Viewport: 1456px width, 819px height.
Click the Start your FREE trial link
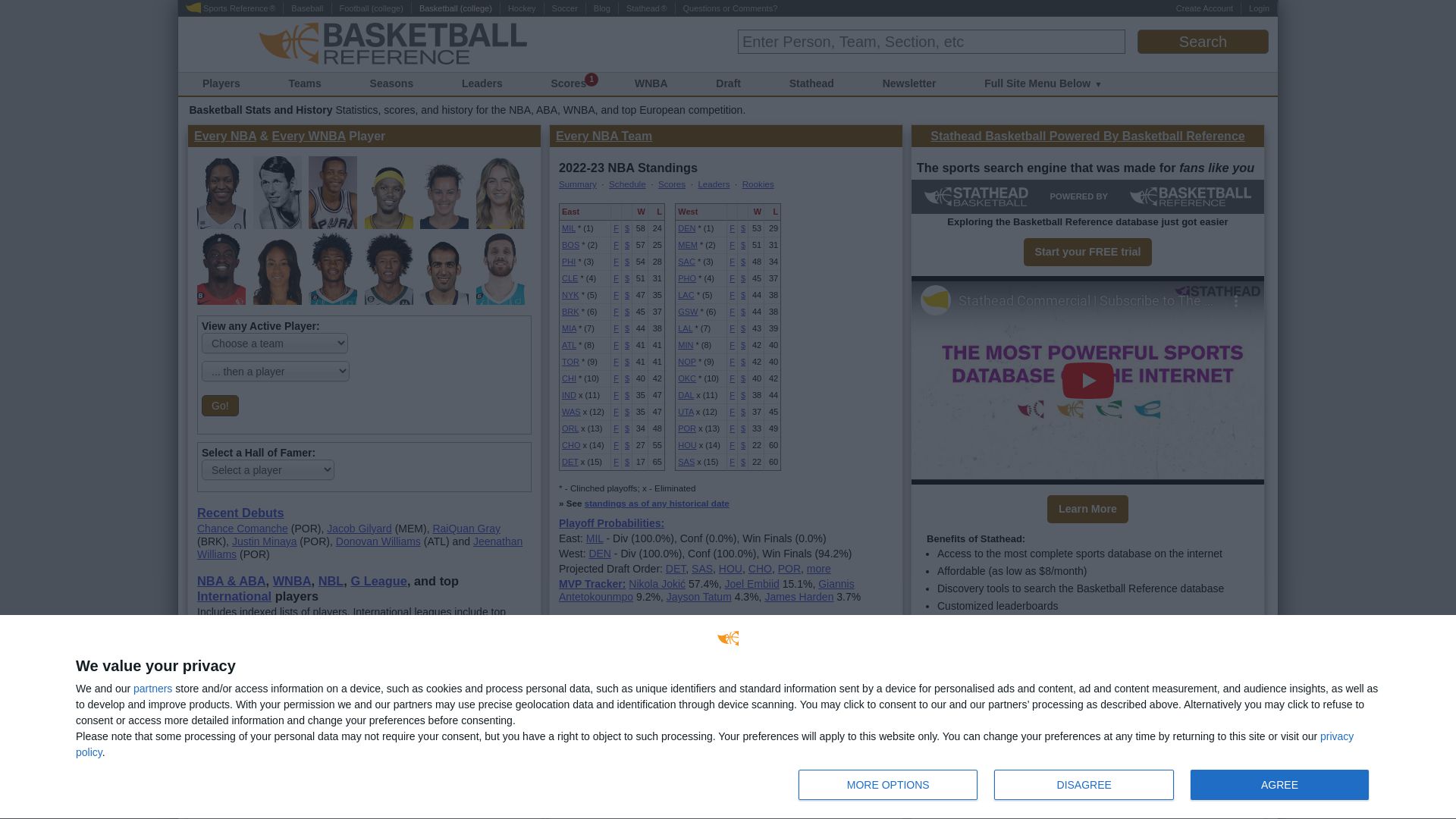pyautogui.click(x=1088, y=251)
